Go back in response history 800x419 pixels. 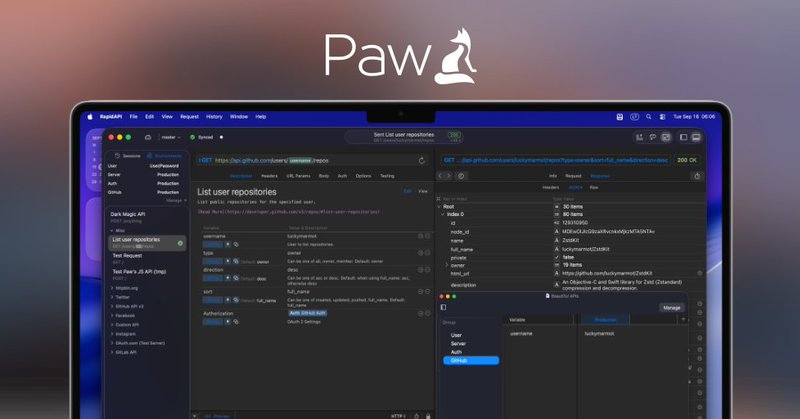coord(440,176)
